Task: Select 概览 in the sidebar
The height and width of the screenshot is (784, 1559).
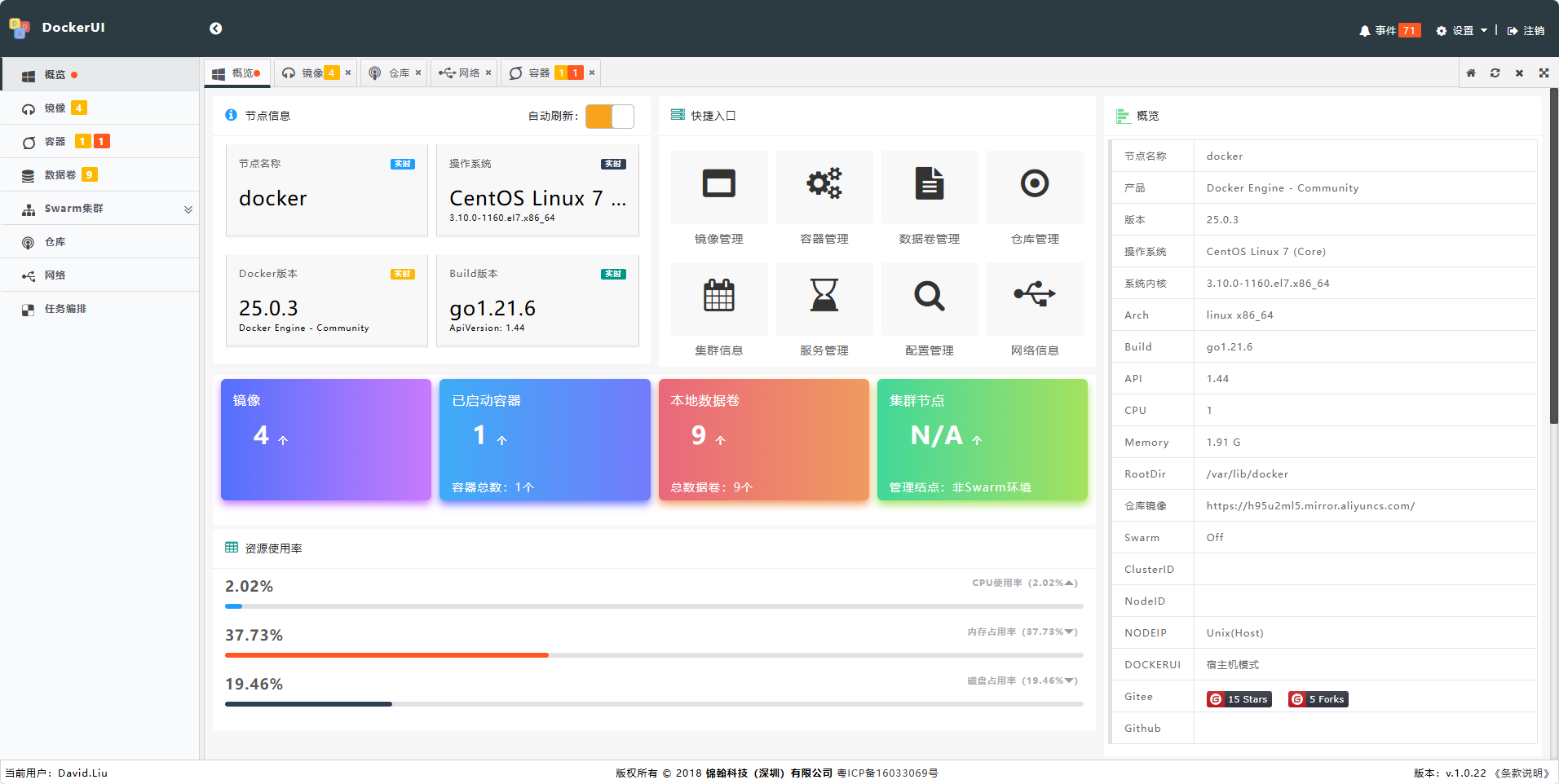Action: click(99, 75)
